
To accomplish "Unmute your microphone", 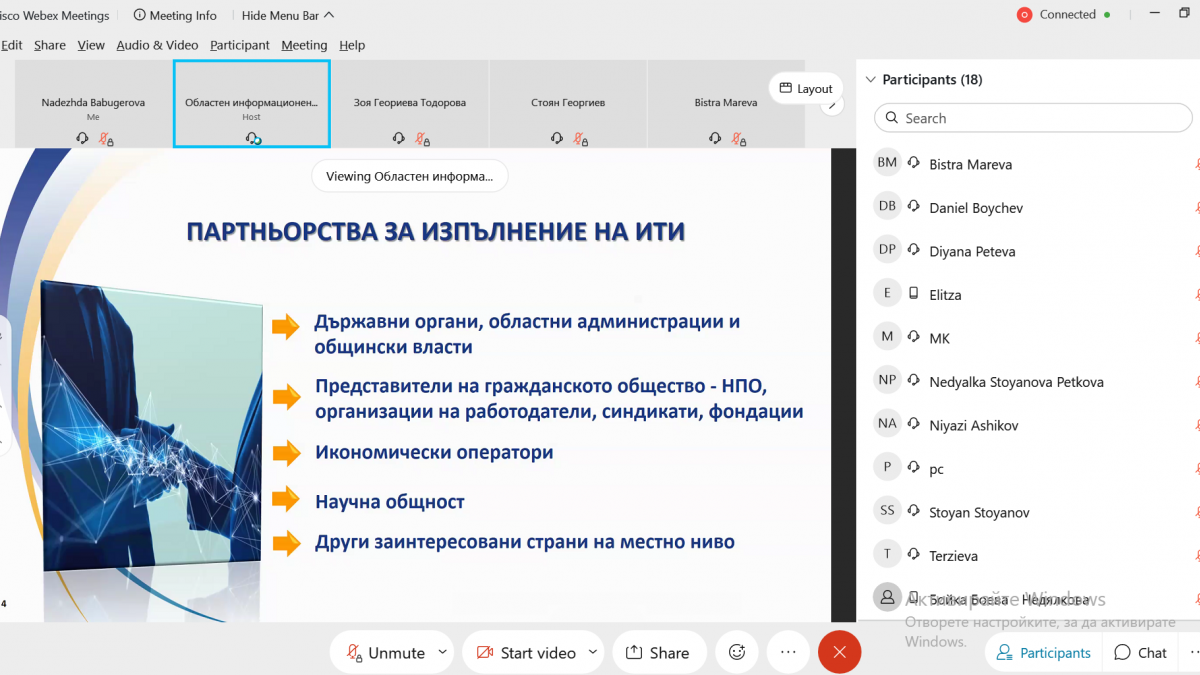I will [384, 652].
